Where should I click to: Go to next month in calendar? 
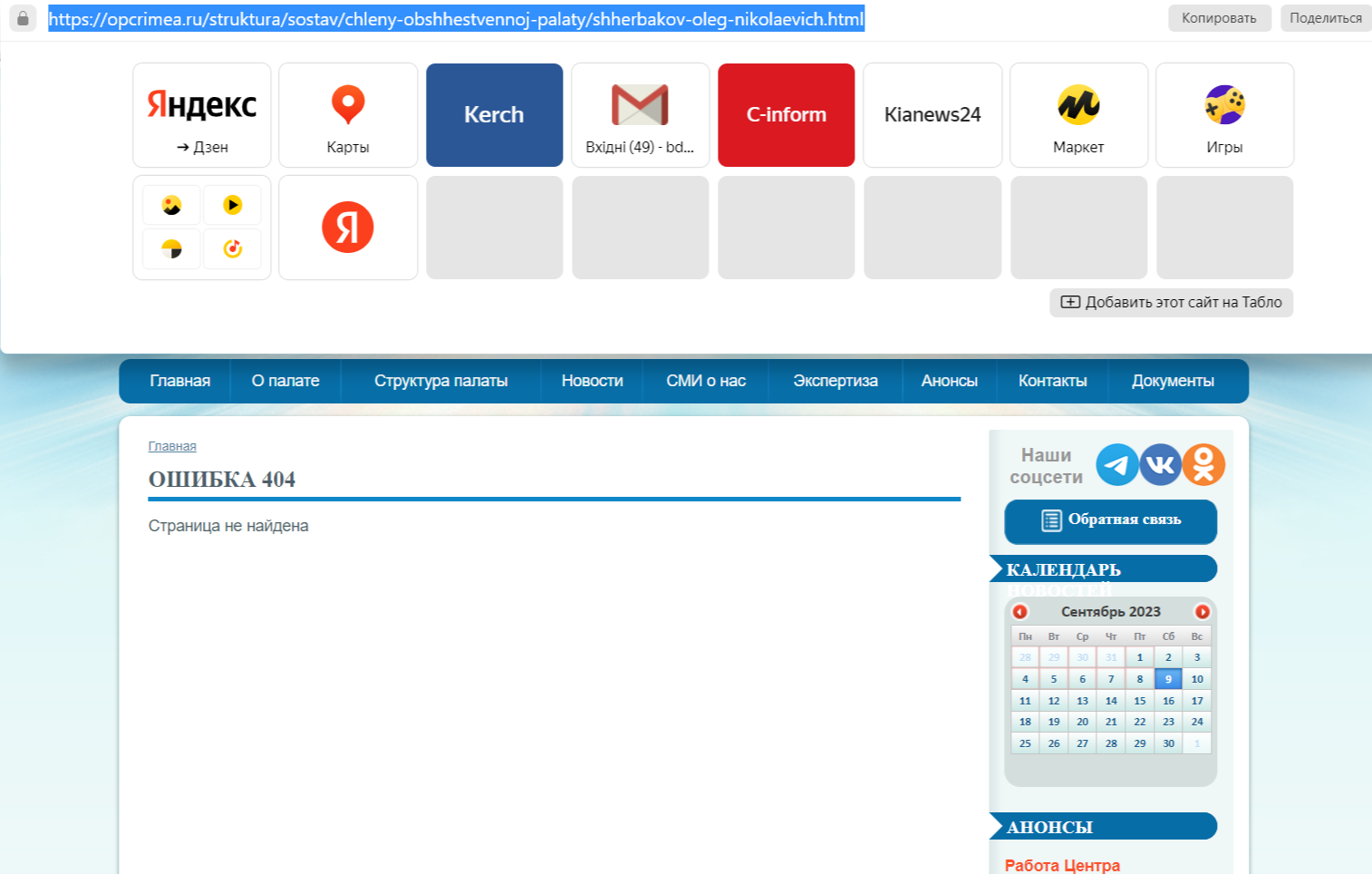pos(1203,612)
